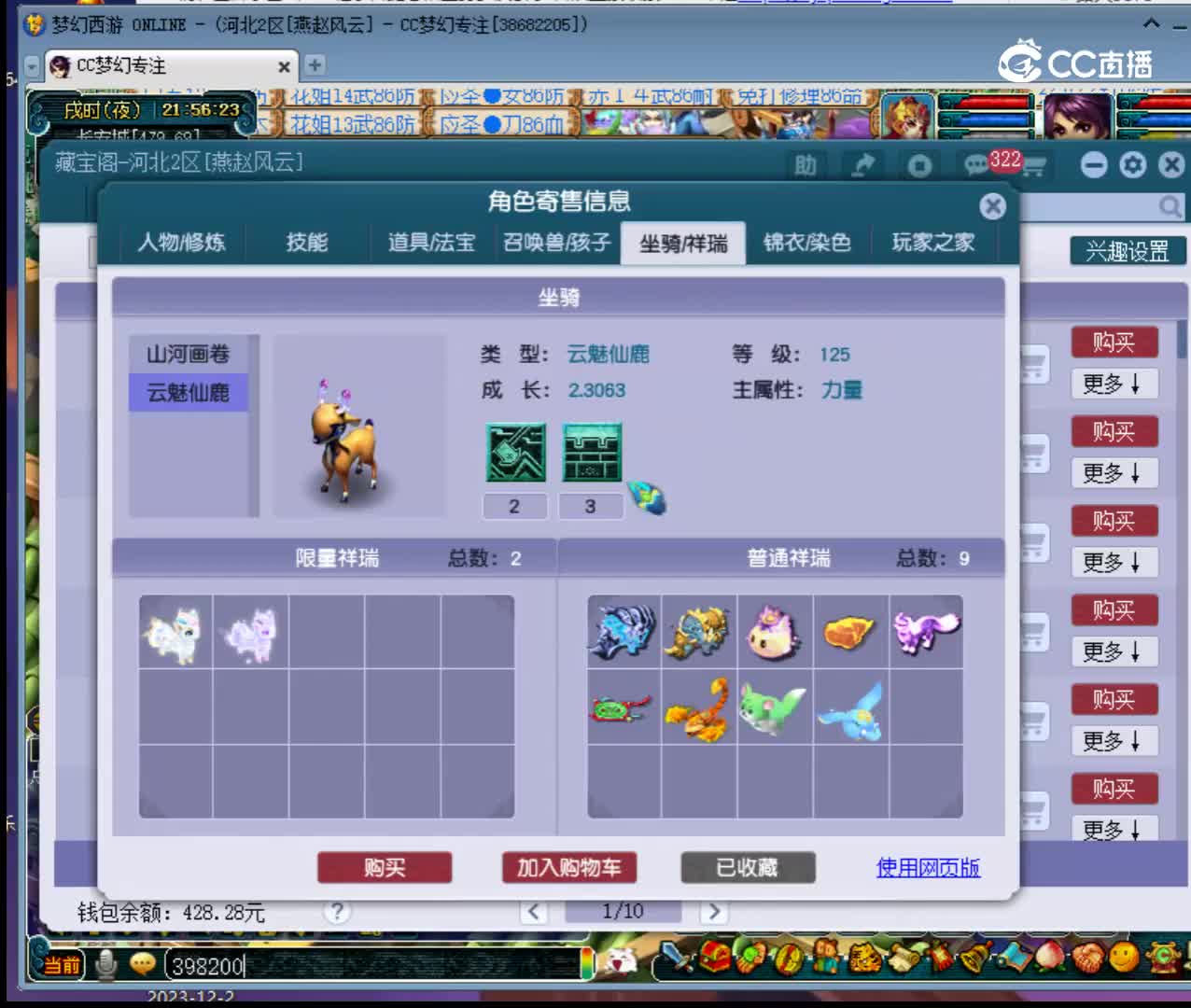Expand 更多 on the fifth listing row
Screen dimensions: 1191x1008
(x=1114, y=741)
